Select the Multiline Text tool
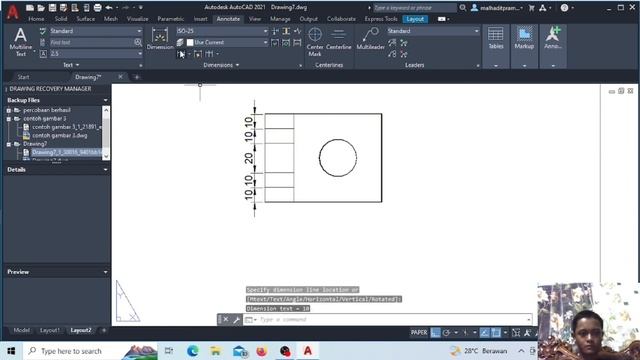Viewport: 640px width, 360px height. [20, 41]
